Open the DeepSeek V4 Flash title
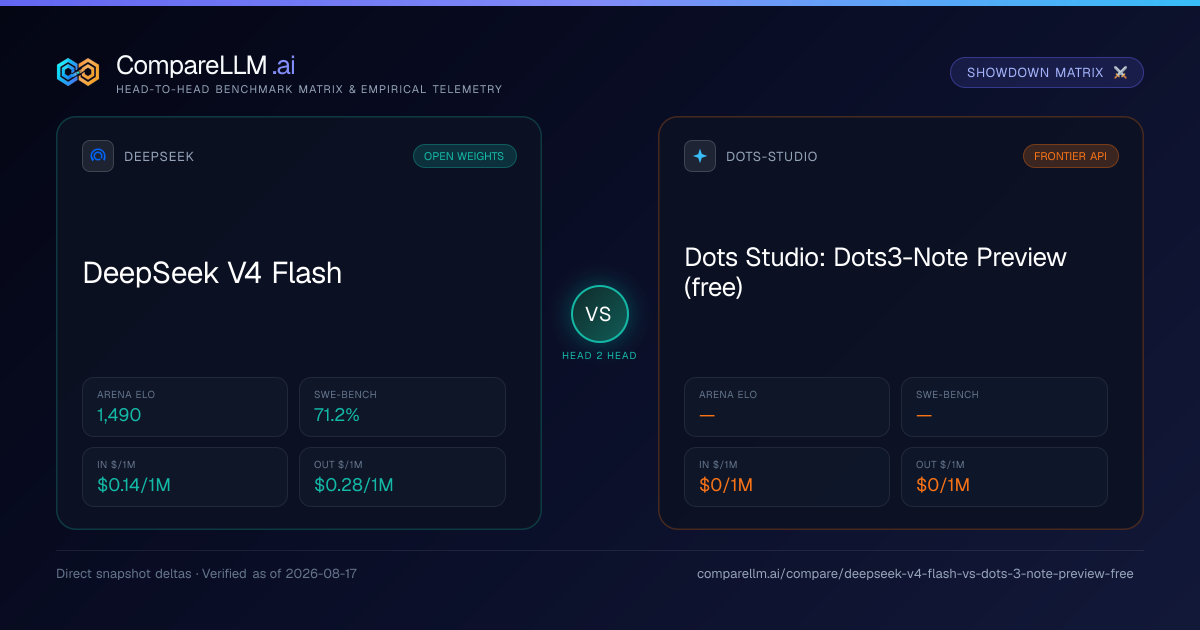The image size is (1200, 630). tap(212, 273)
